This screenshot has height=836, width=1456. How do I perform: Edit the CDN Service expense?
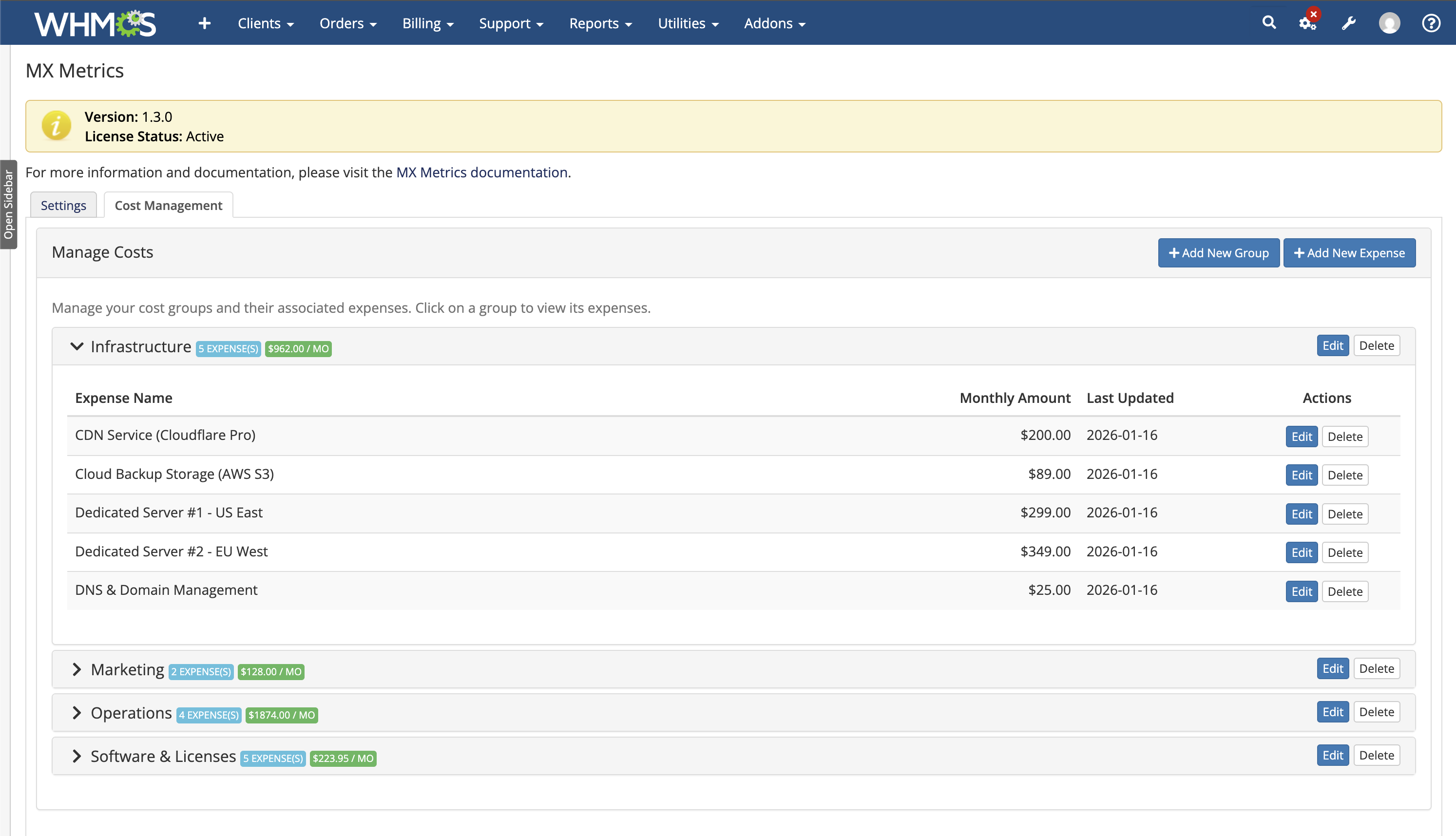[1301, 437]
